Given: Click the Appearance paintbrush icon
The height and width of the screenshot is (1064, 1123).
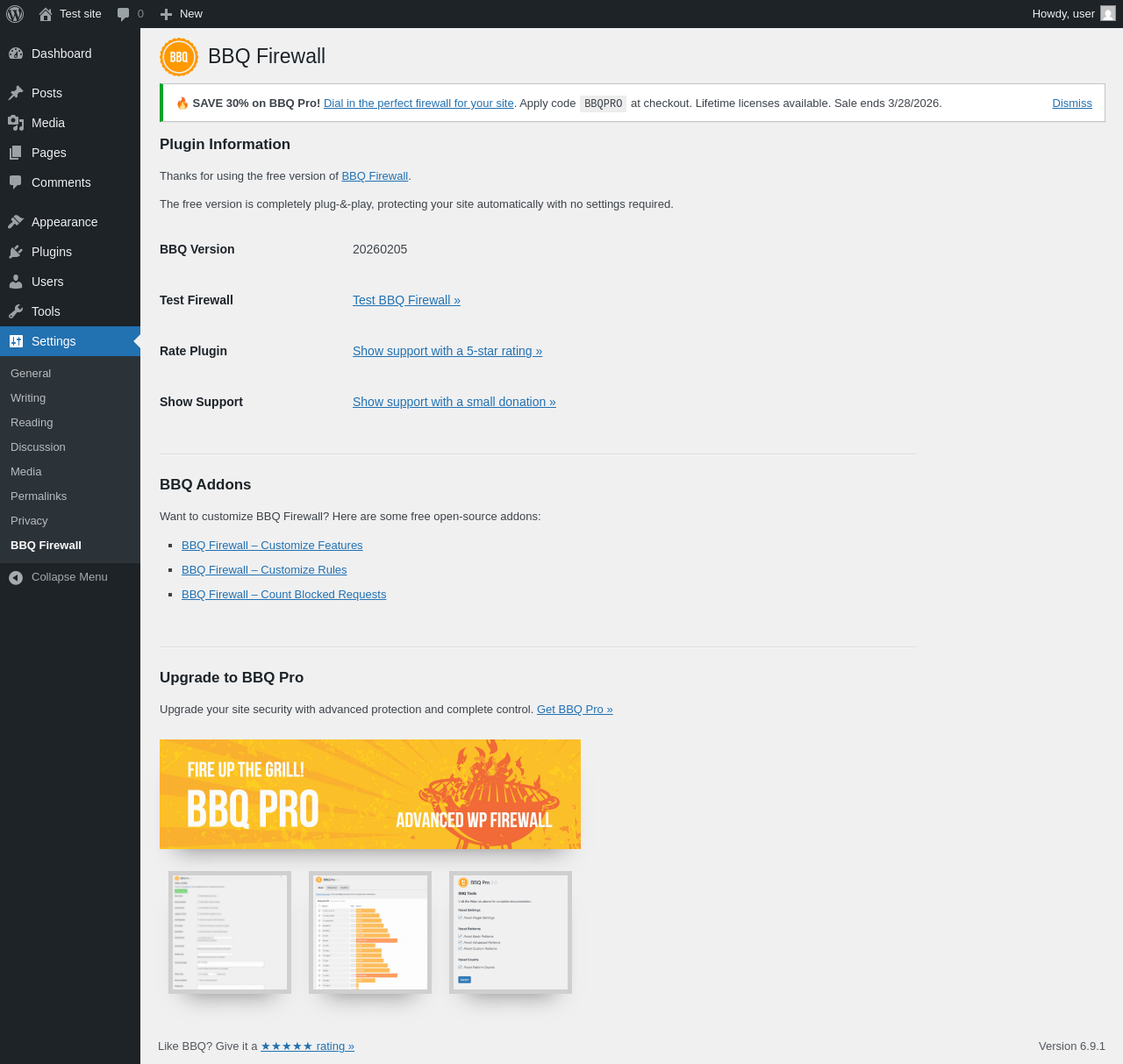Looking at the screenshot, I should [16, 222].
